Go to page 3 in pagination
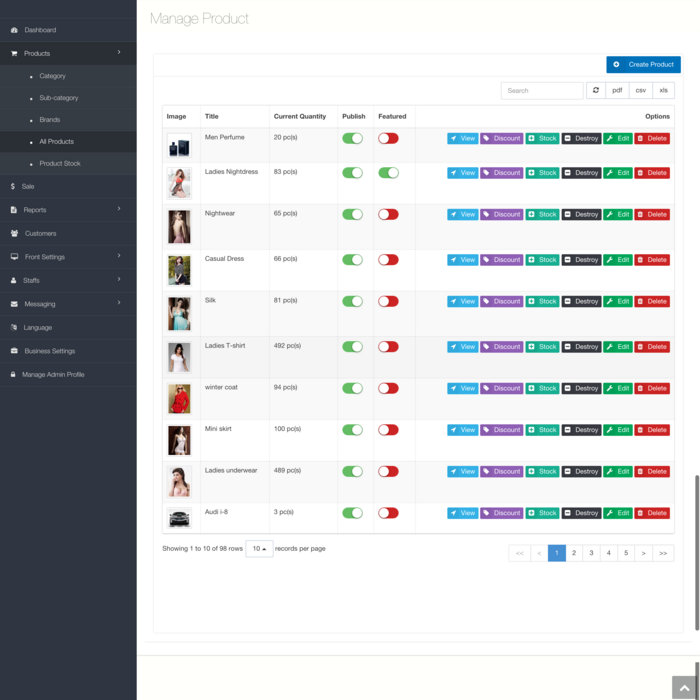This screenshot has height=700, width=700. (x=591, y=553)
